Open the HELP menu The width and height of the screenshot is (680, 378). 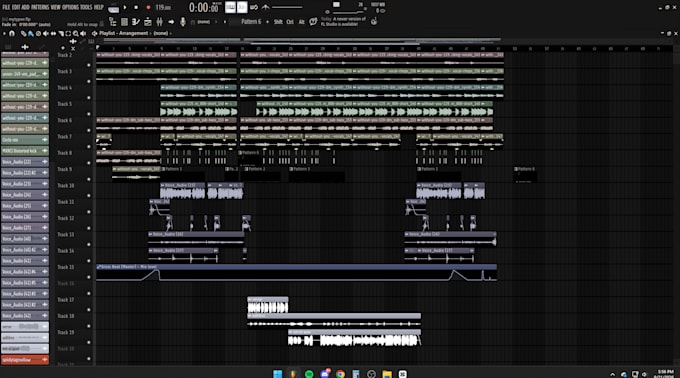coord(99,7)
